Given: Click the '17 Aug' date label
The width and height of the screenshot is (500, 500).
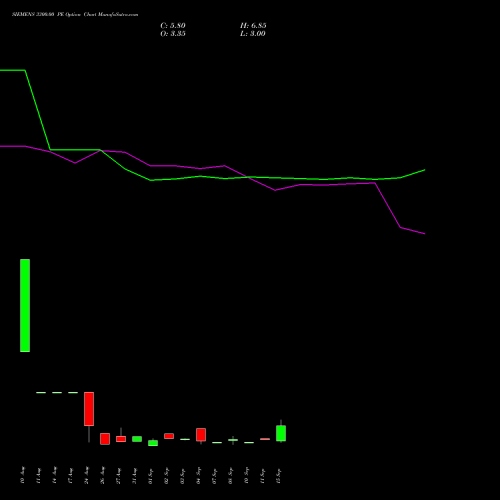Looking at the screenshot, I should (x=70, y=476).
